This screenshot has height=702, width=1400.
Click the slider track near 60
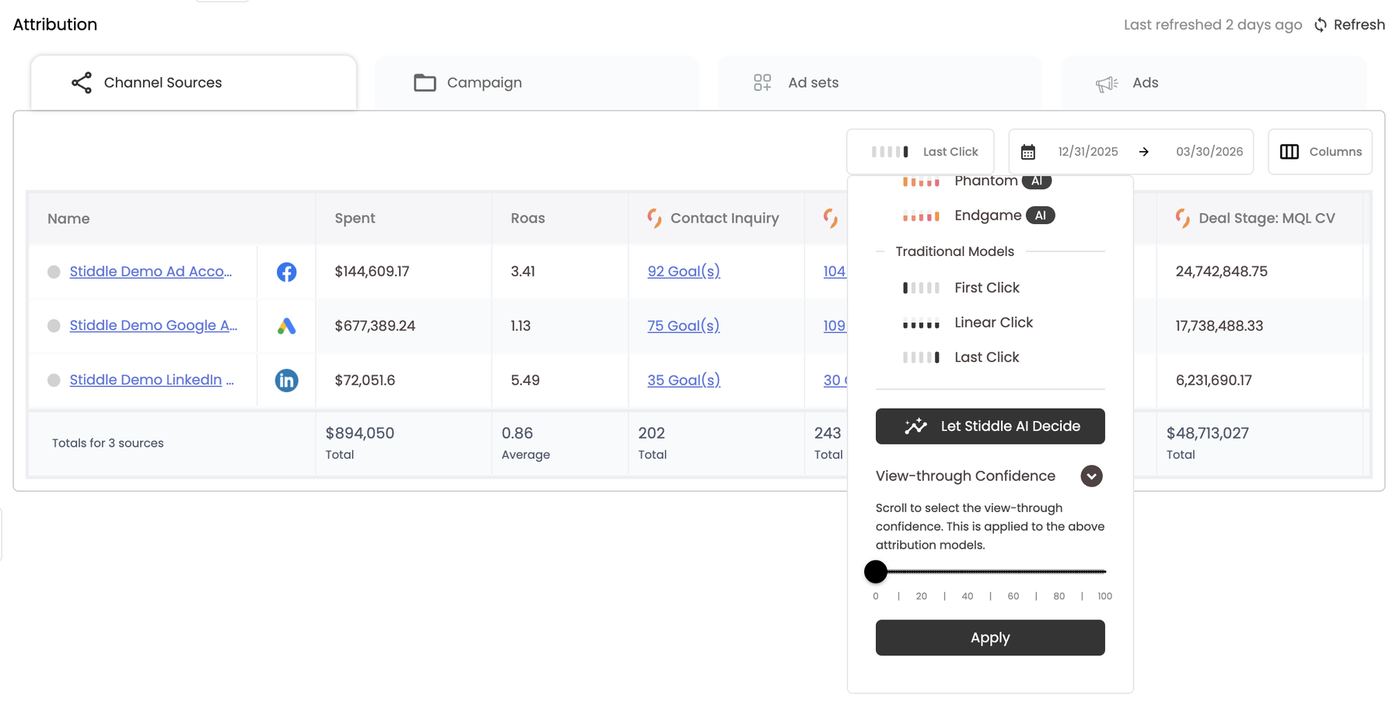click(1013, 572)
